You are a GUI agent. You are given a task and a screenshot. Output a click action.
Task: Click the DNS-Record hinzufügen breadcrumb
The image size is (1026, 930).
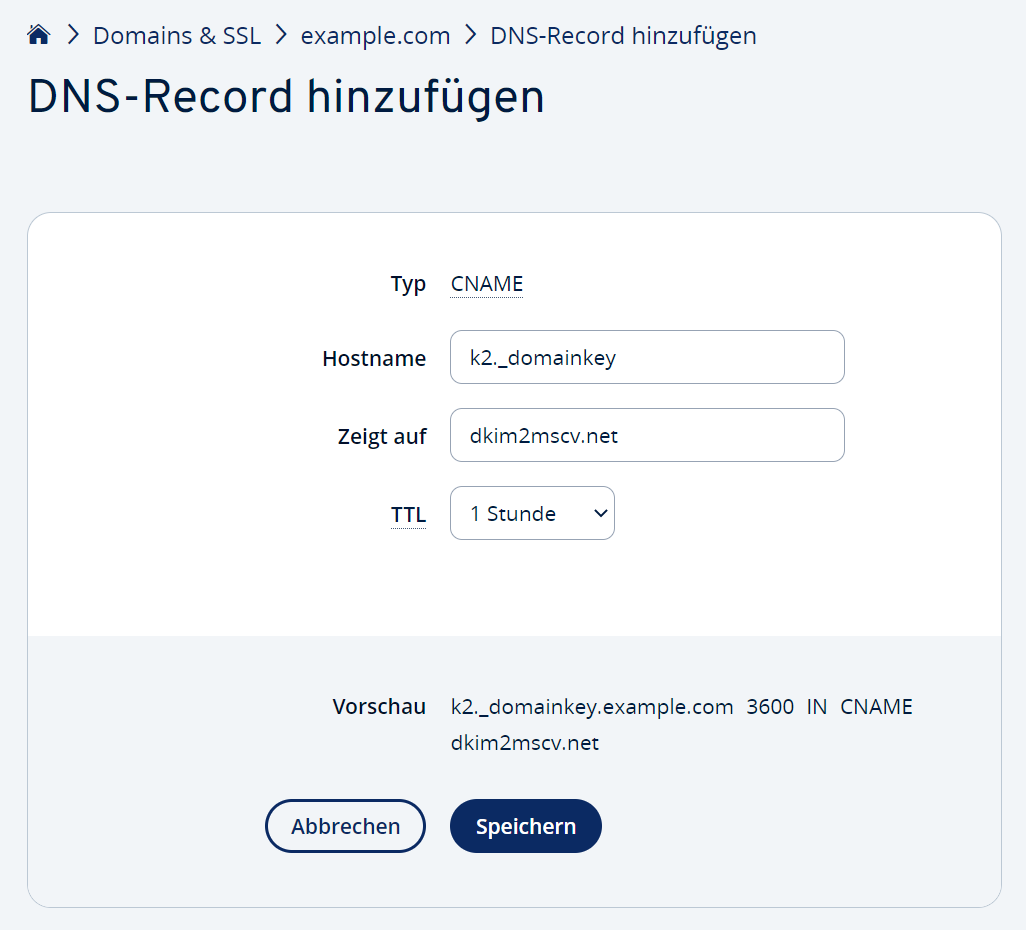623,35
